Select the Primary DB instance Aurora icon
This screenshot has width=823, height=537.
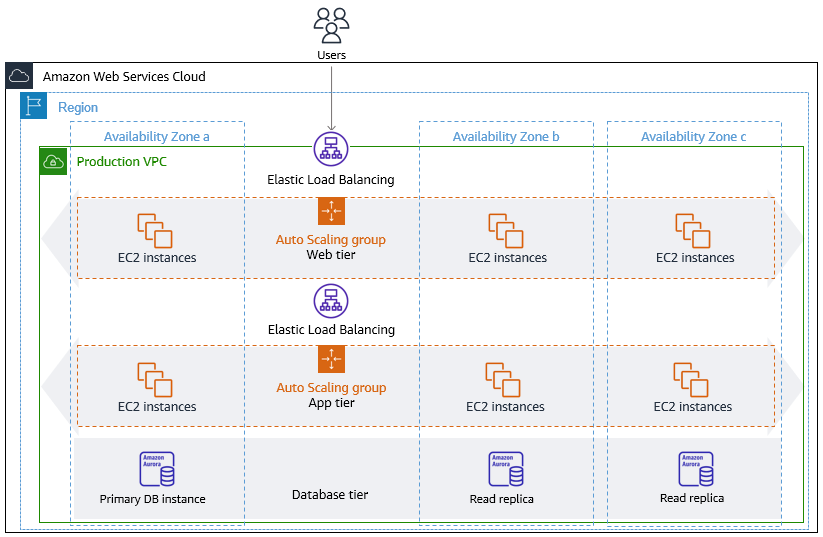(157, 470)
